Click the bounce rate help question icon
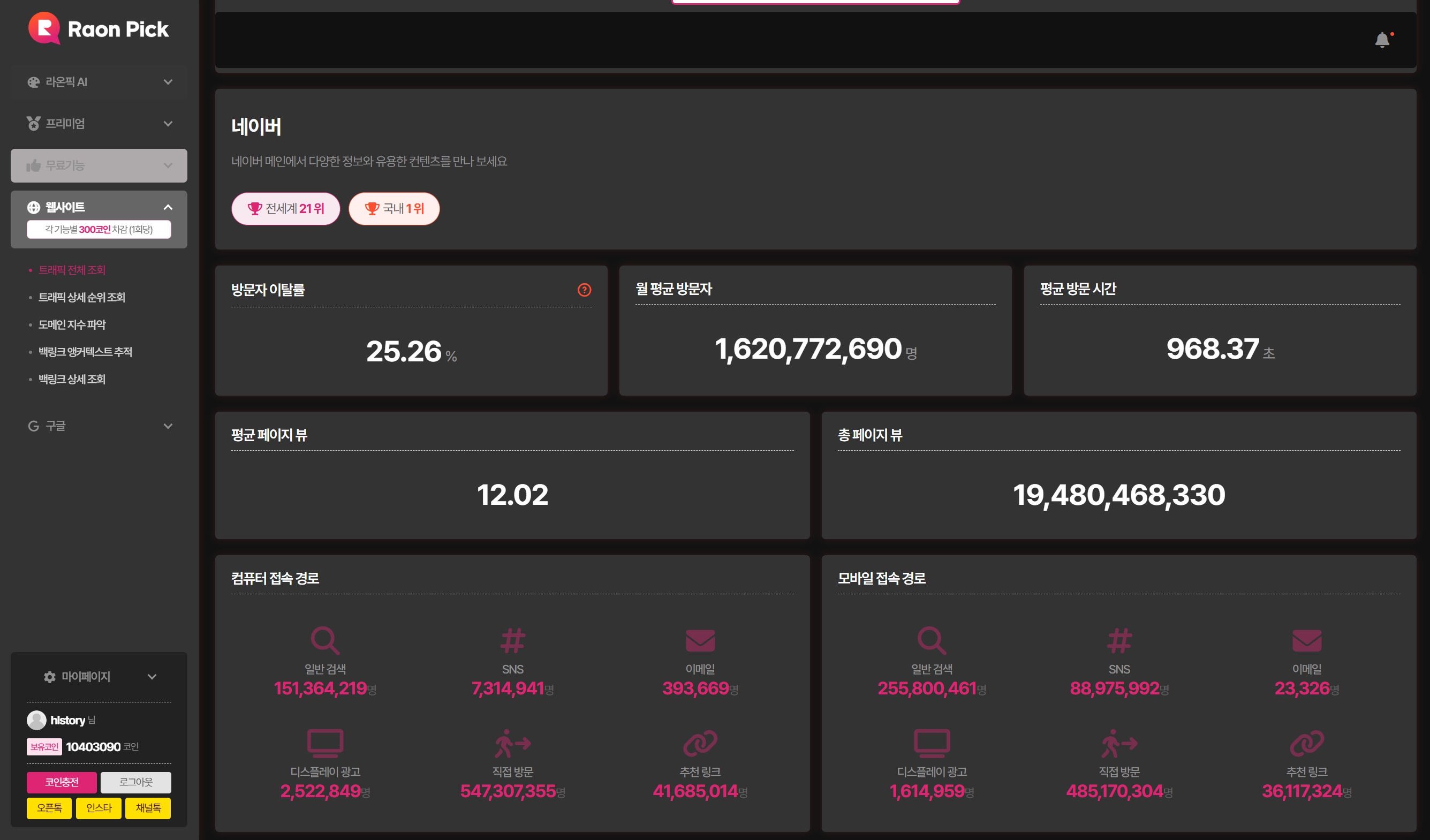The height and width of the screenshot is (840, 1430). point(584,290)
